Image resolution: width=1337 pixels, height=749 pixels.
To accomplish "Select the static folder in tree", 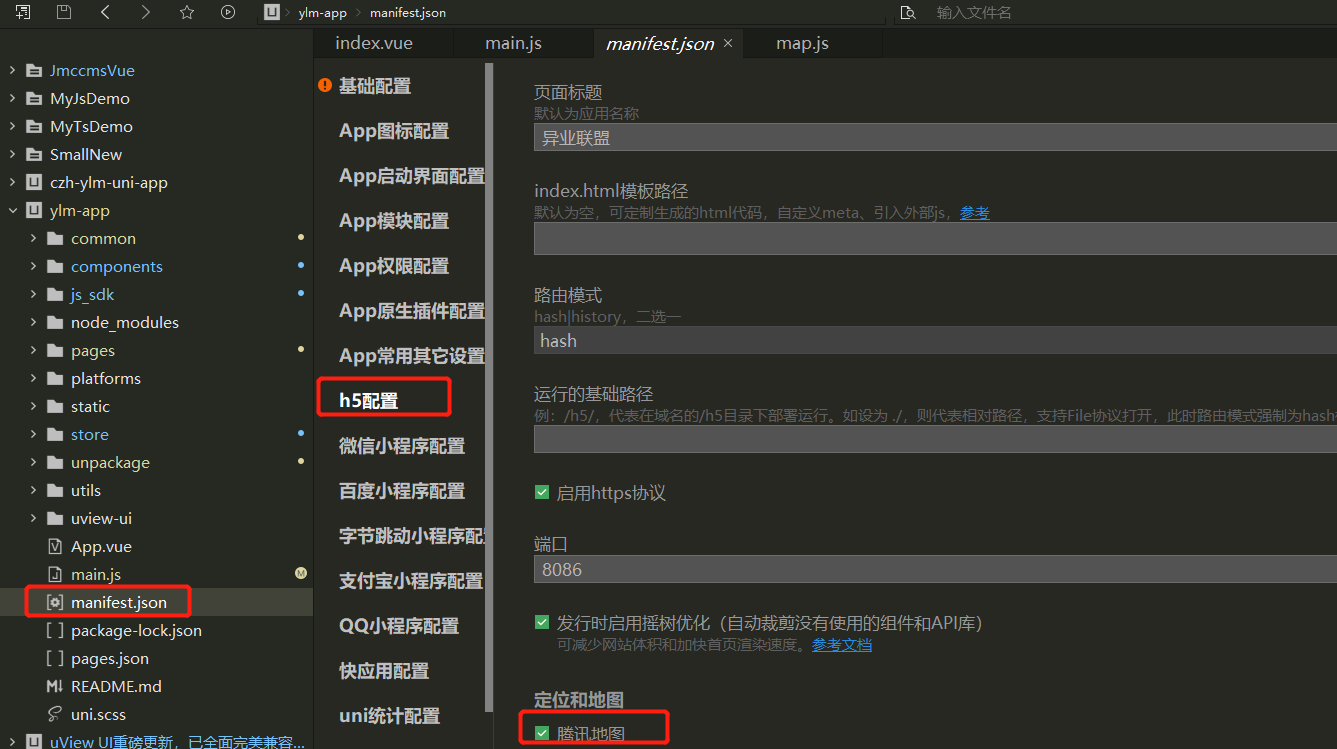I will (x=90, y=406).
